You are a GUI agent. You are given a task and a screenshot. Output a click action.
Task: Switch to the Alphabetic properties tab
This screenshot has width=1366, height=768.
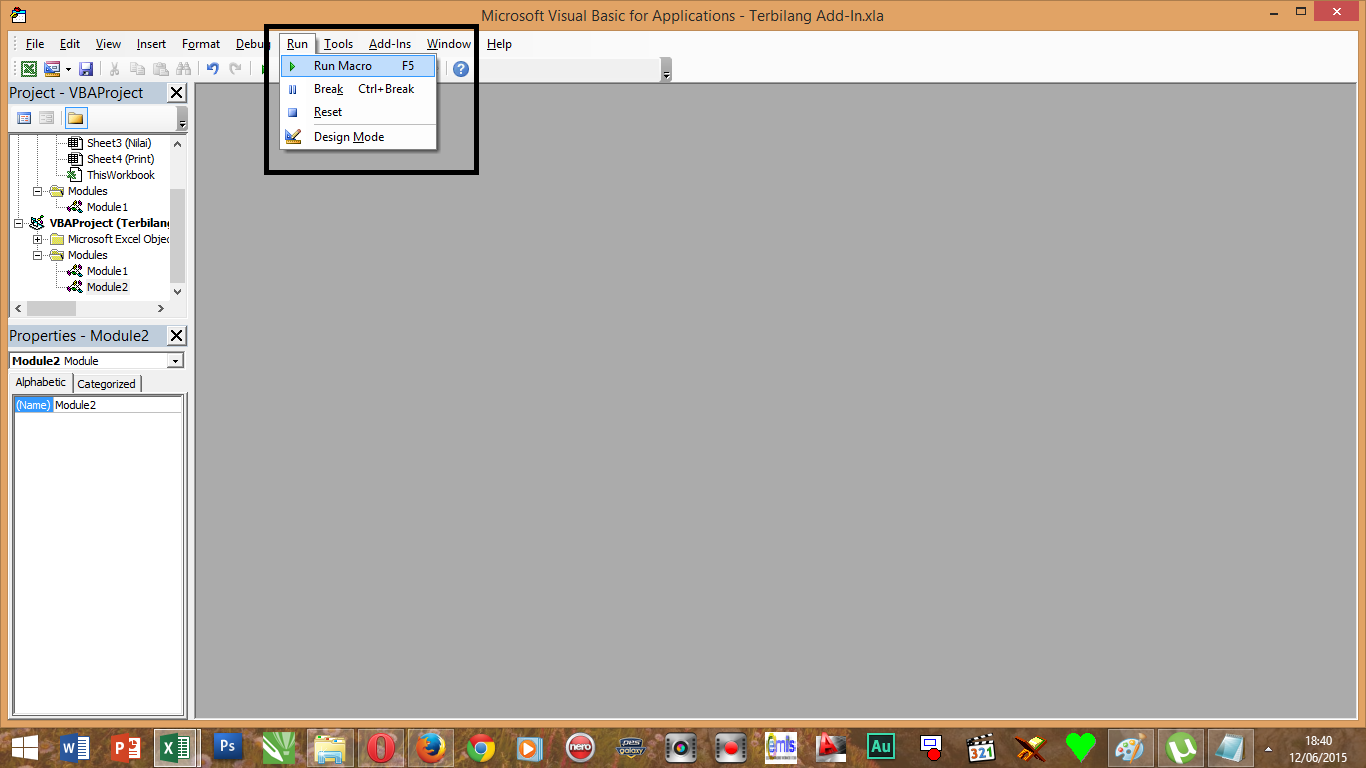[x=41, y=383]
